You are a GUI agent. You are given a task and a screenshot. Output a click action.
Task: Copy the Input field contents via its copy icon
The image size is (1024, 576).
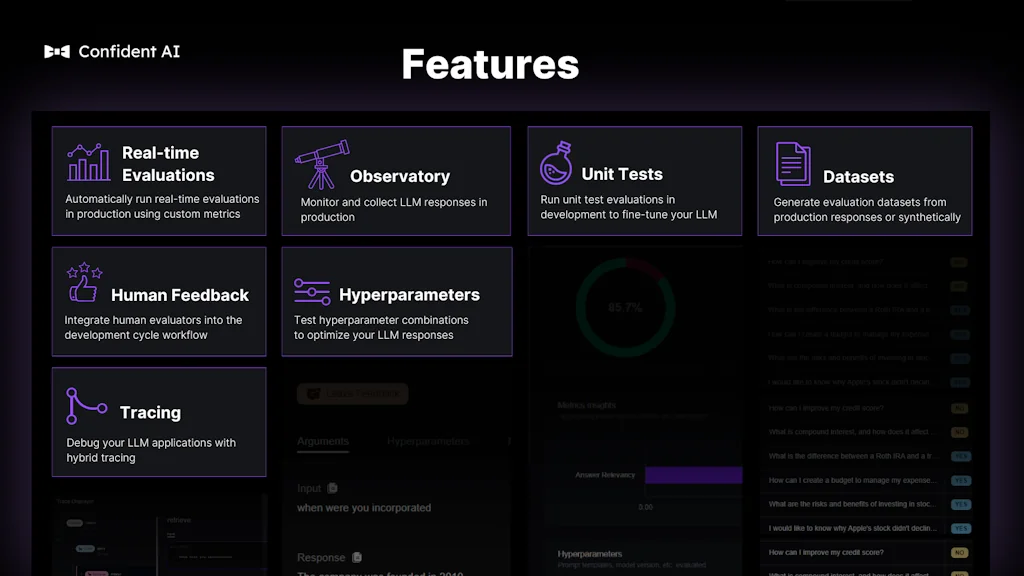coord(332,488)
